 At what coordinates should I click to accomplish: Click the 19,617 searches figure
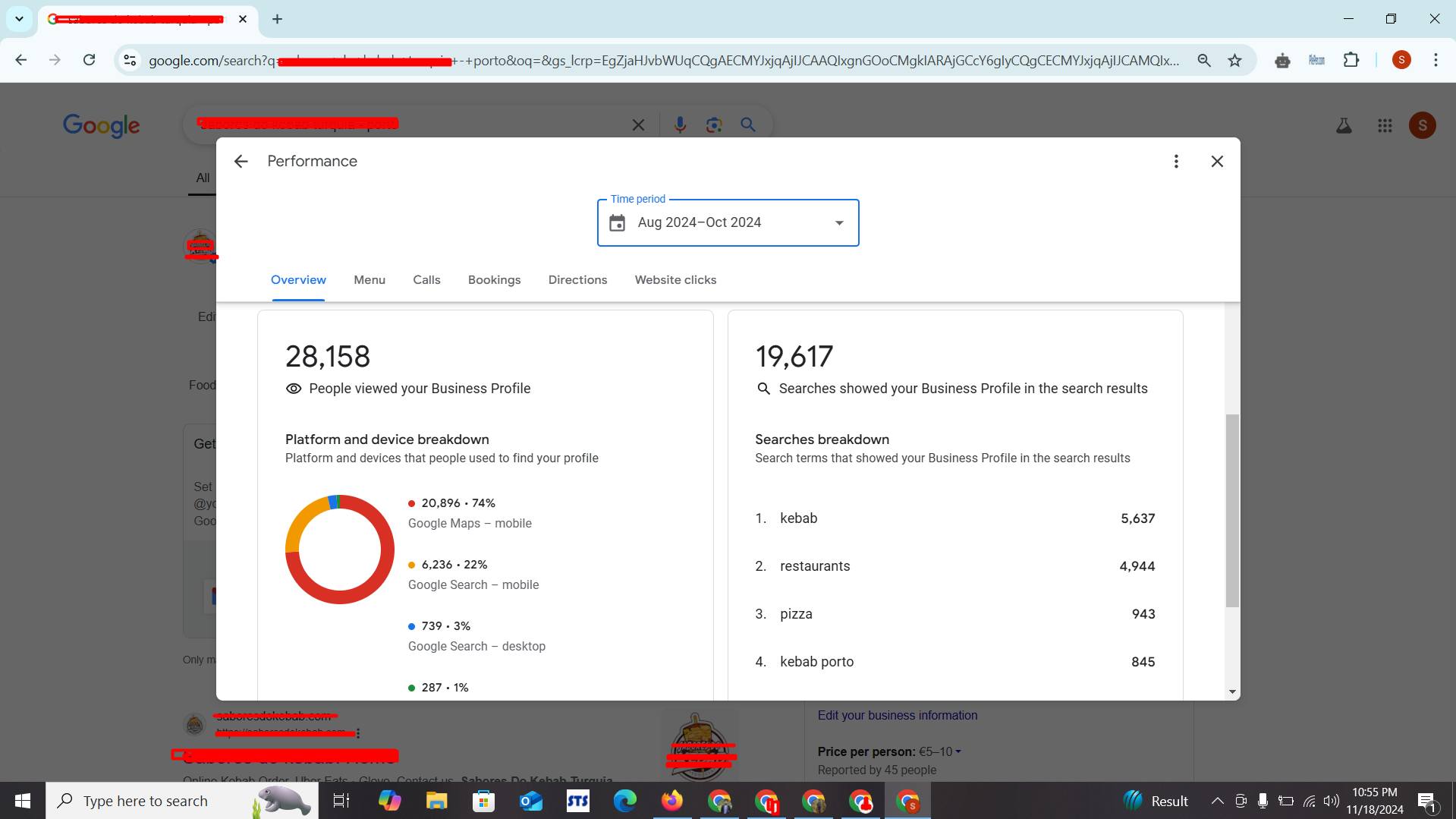[794, 357]
